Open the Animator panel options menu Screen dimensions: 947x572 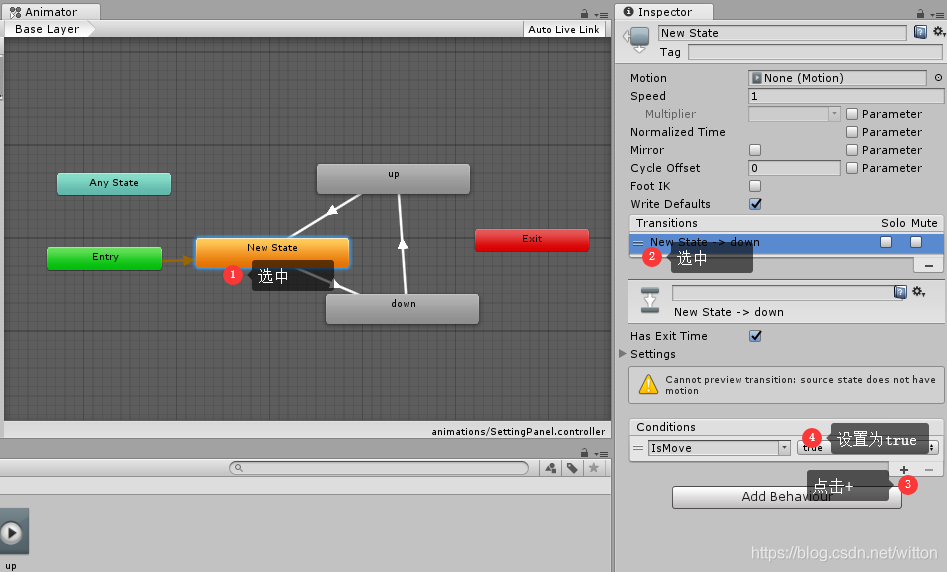click(600, 14)
